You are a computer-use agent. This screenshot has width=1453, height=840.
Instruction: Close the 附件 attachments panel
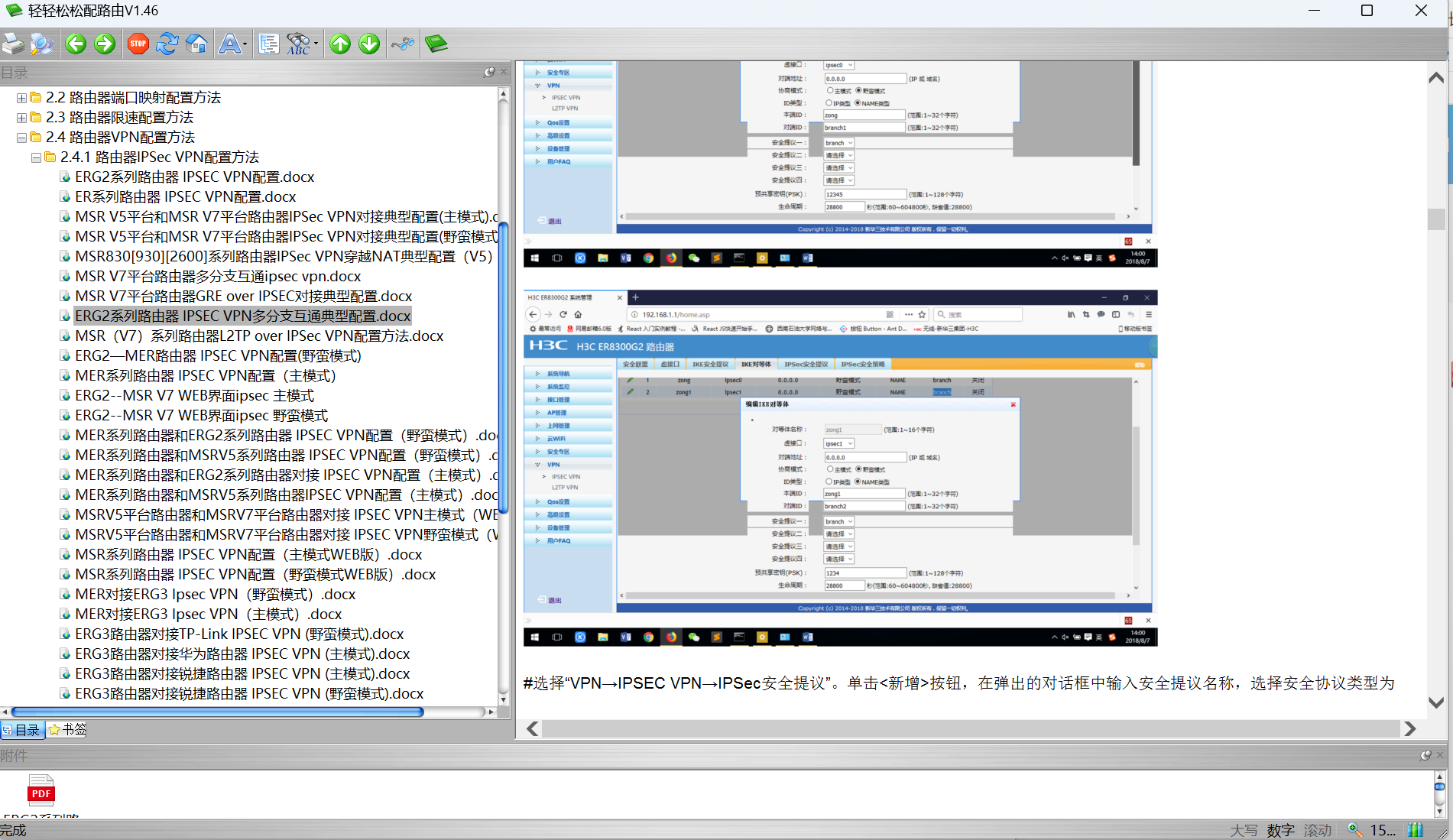(x=1440, y=755)
